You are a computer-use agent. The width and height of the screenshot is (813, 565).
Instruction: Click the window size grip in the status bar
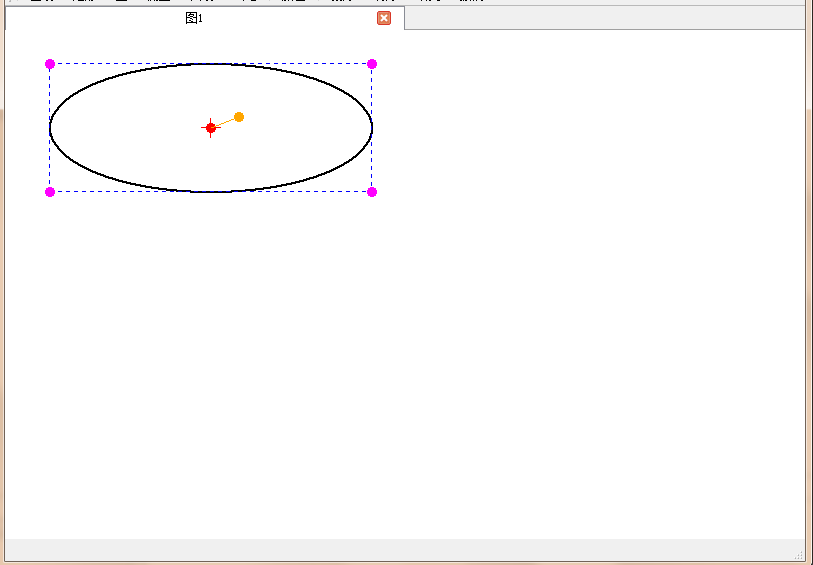coord(799,556)
